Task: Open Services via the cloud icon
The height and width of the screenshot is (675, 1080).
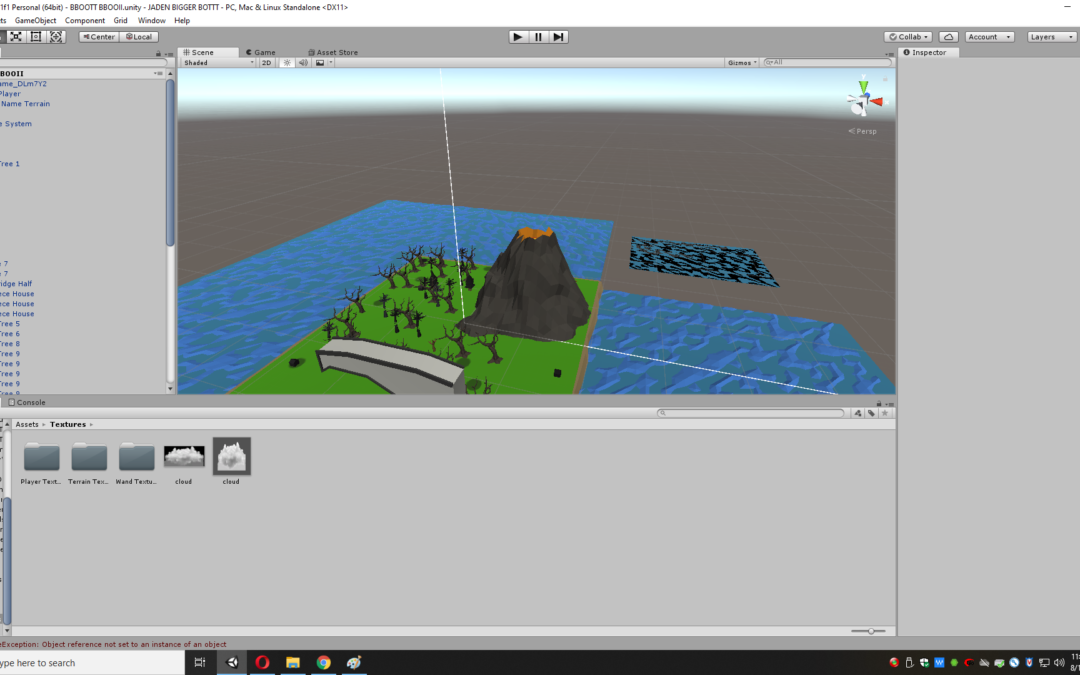Action: pyautogui.click(x=948, y=37)
